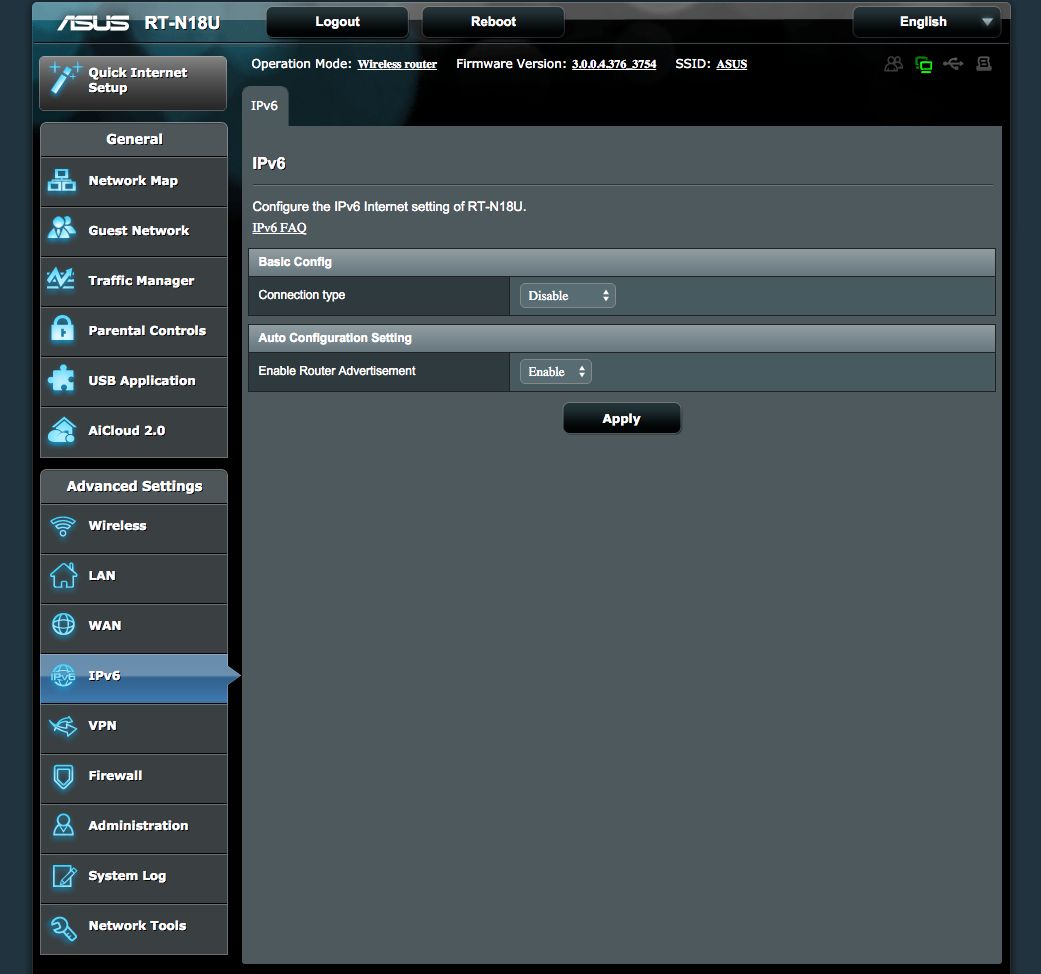This screenshot has height=974, width=1041.
Task: Click the Auto Configuration Setting header
Action: [621, 338]
